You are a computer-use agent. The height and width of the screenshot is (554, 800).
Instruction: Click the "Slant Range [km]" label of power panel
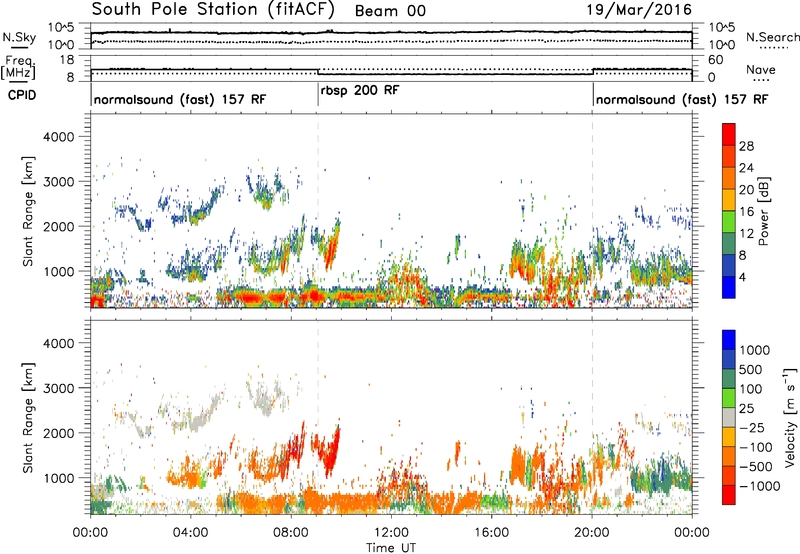coord(28,211)
